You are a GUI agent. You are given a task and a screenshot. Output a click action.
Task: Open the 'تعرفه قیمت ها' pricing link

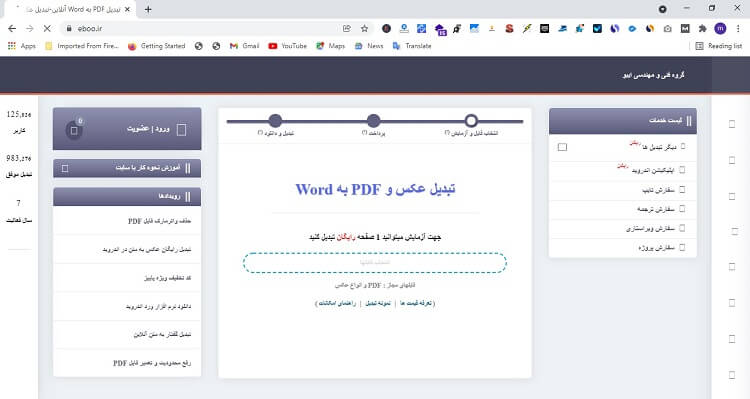[x=417, y=303]
